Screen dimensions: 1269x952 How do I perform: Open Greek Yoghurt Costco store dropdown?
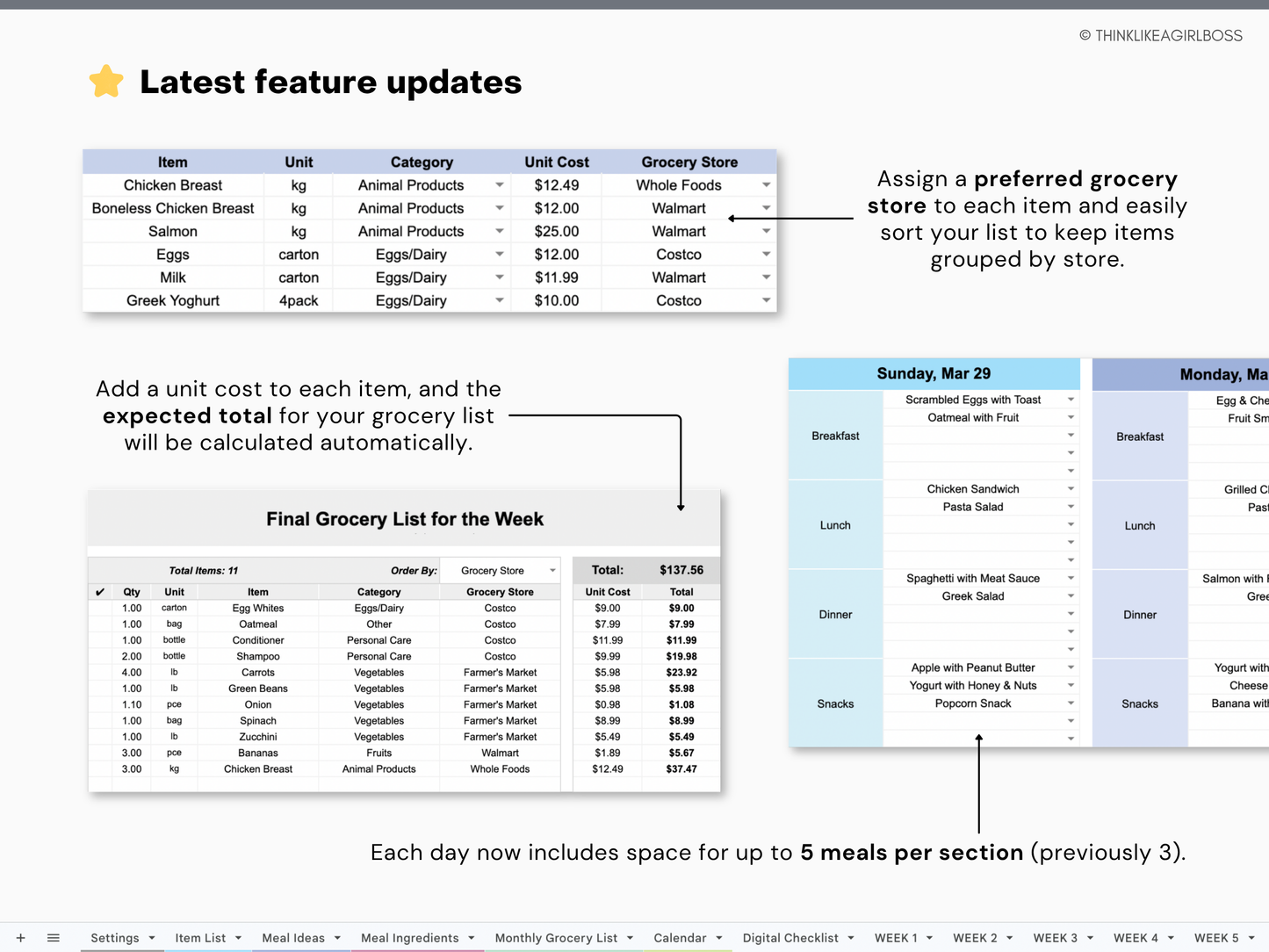767,300
